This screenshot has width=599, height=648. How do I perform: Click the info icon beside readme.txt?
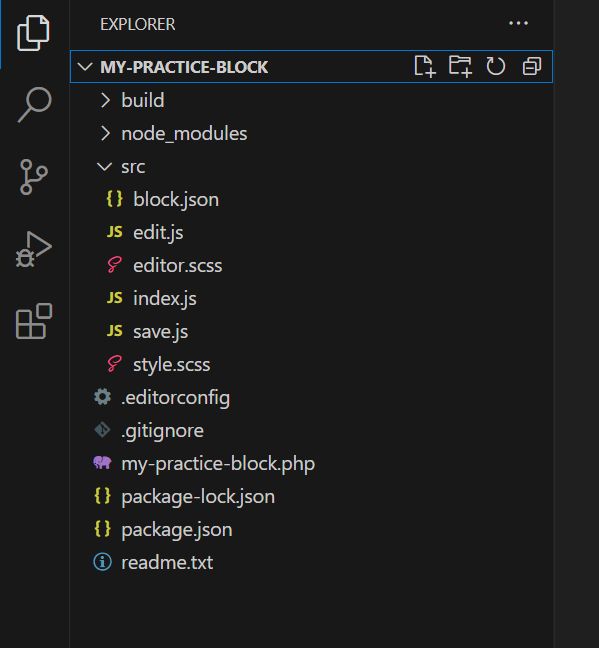[103, 562]
